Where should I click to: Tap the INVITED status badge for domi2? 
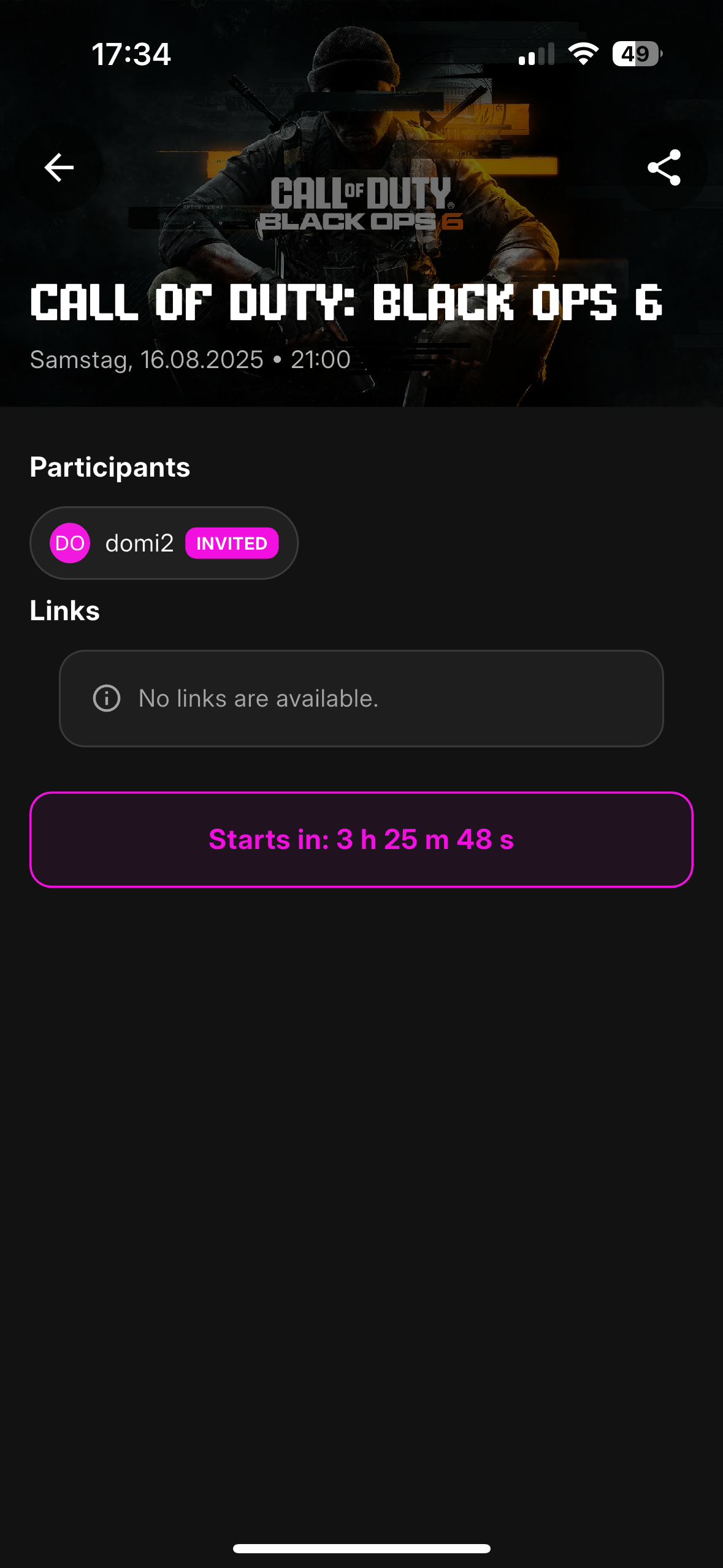click(x=232, y=542)
